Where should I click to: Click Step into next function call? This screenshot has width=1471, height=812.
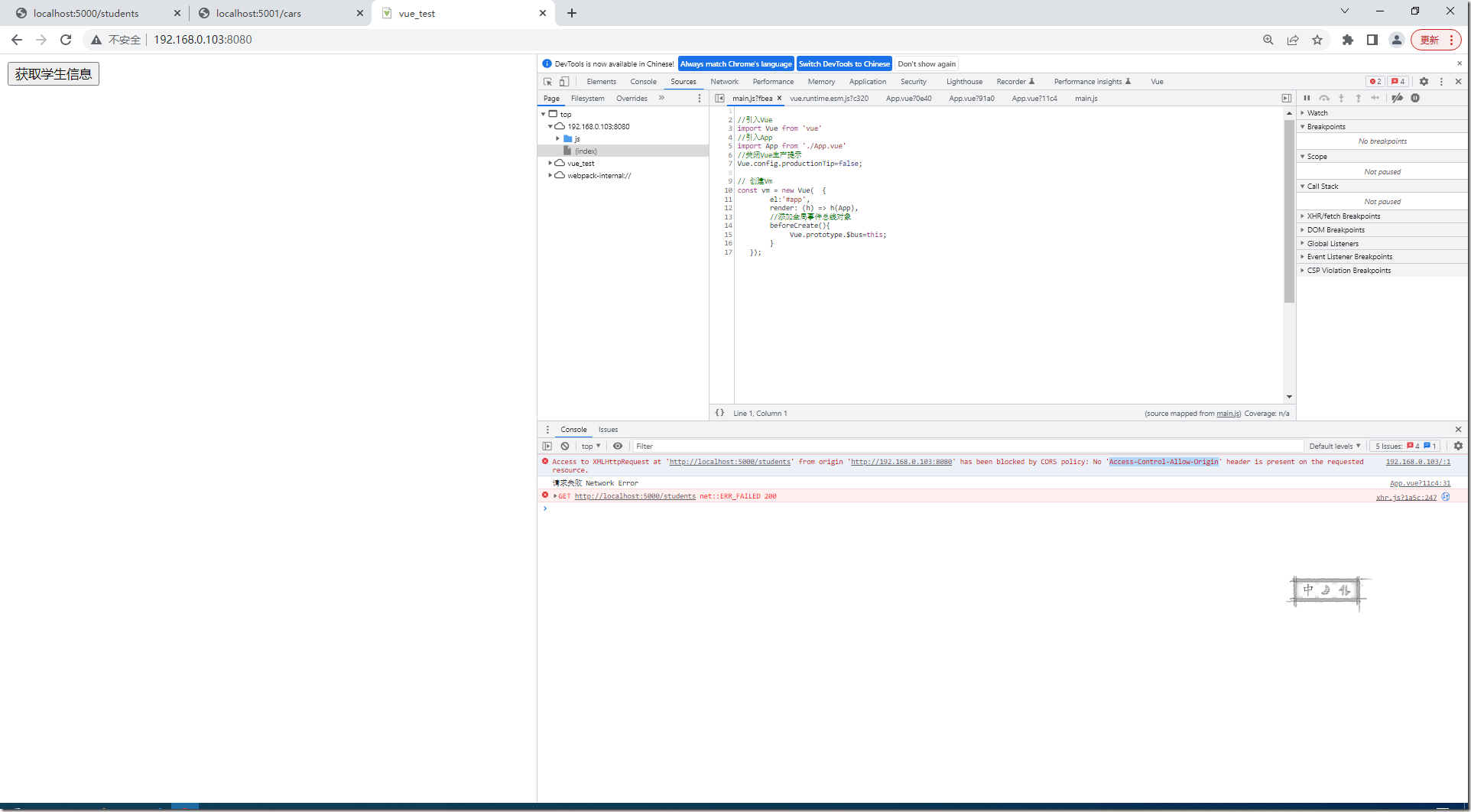pos(1341,98)
